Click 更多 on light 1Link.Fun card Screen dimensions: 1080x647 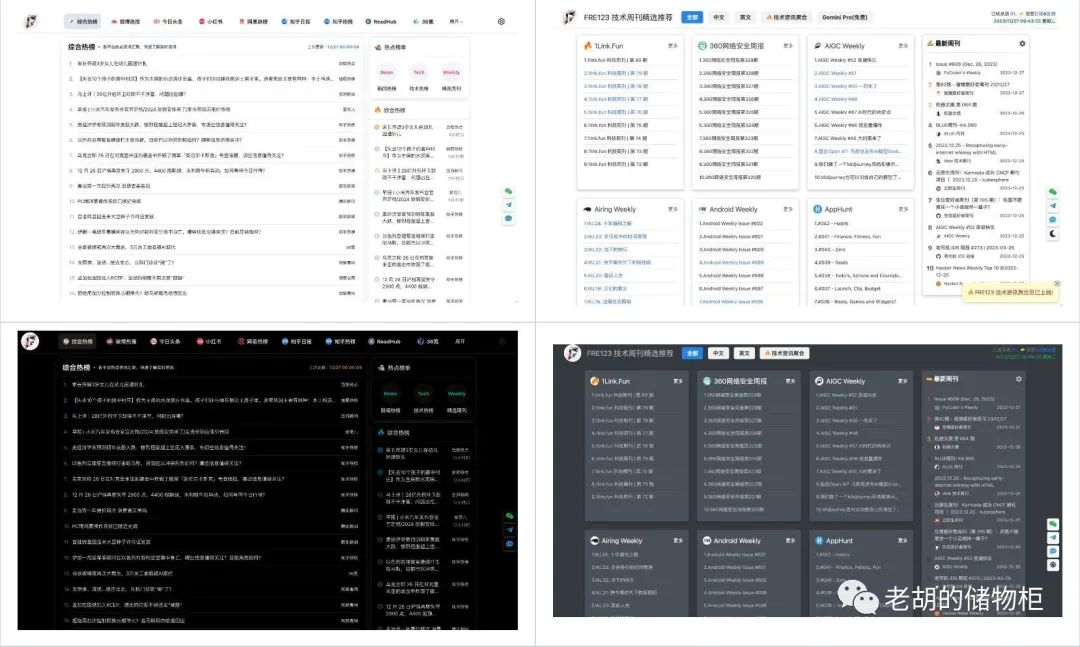coord(673,45)
